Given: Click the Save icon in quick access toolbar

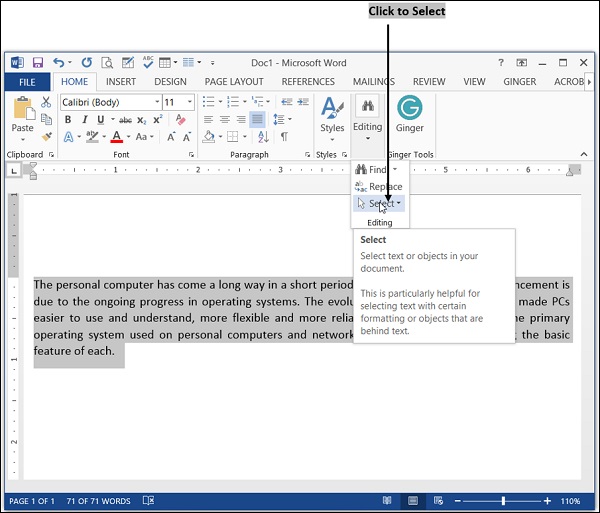Looking at the screenshot, I should click(x=37, y=62).
